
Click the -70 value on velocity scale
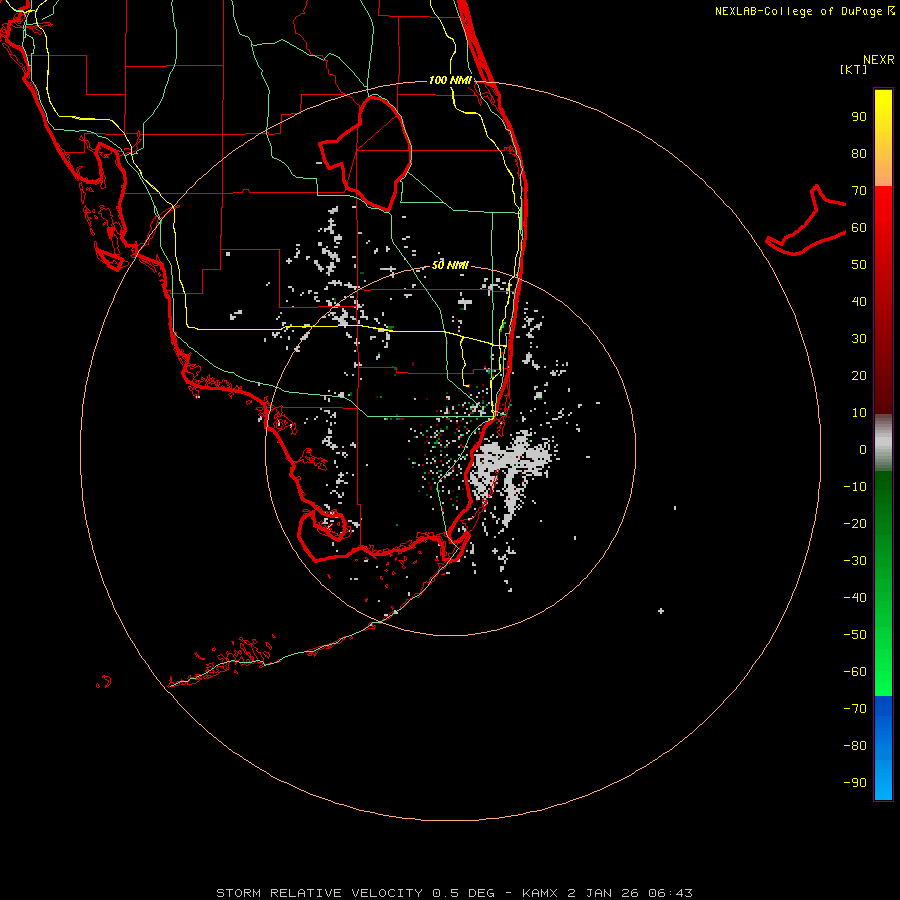pyautogui.click(x=855, y=708)
